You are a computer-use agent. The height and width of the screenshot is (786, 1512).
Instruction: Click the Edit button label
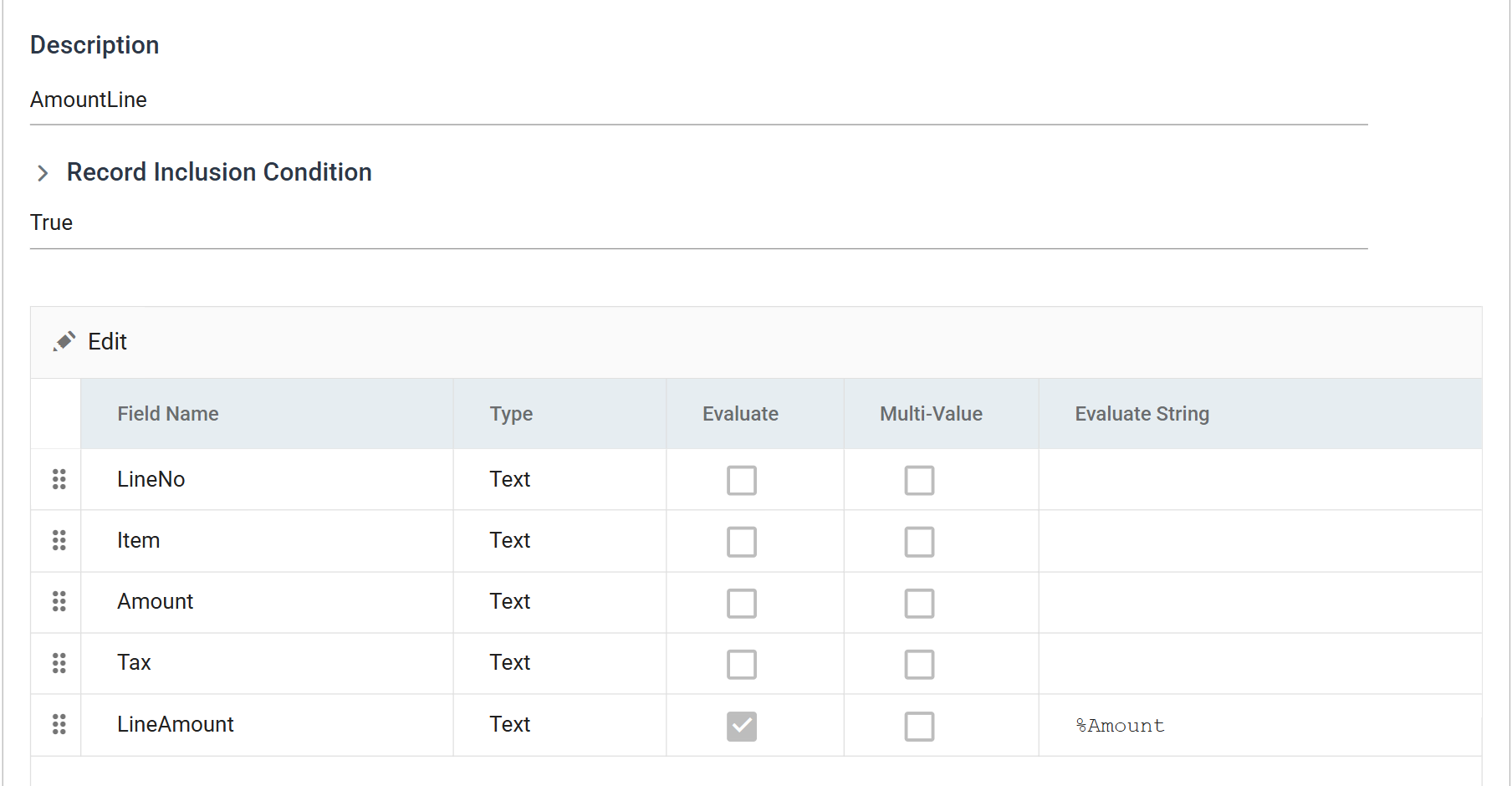coord(107,341)
